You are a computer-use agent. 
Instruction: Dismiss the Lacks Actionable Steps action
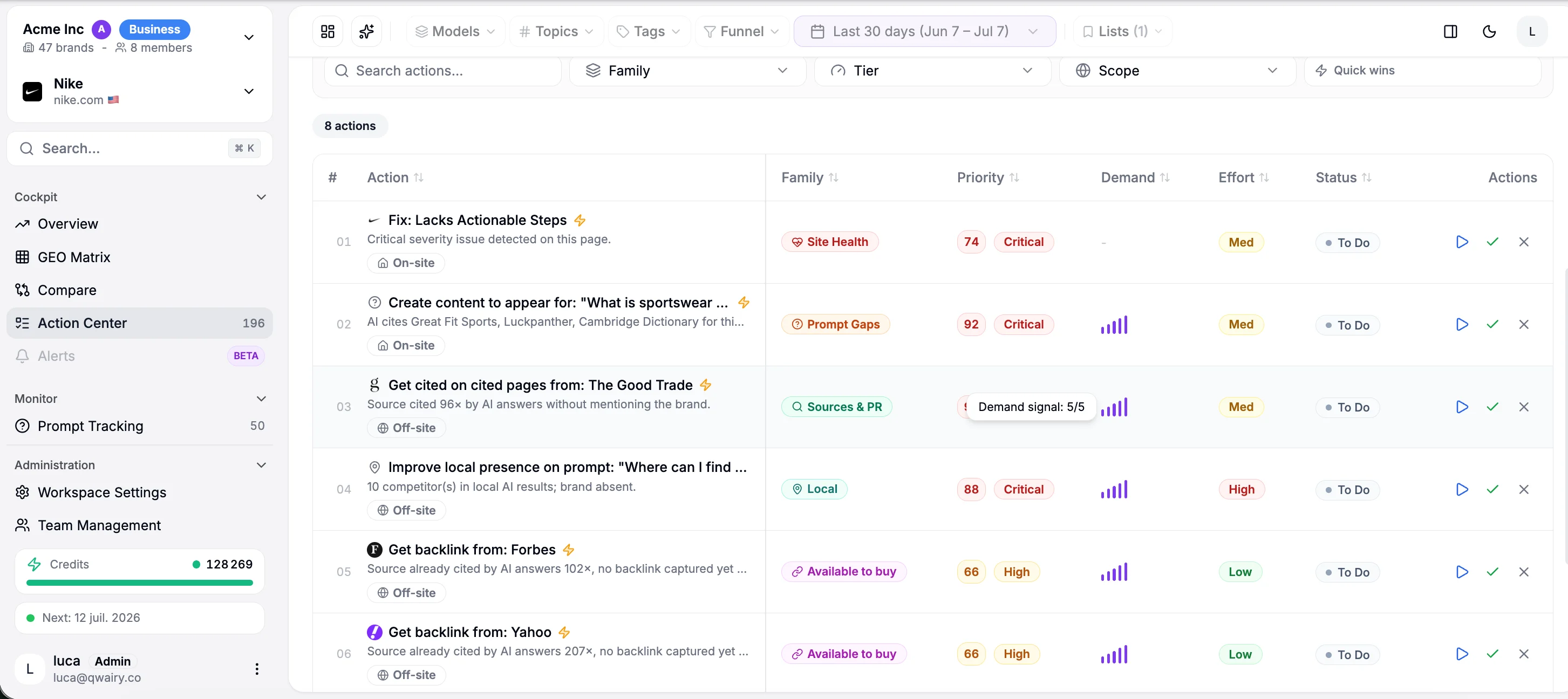1524,242
